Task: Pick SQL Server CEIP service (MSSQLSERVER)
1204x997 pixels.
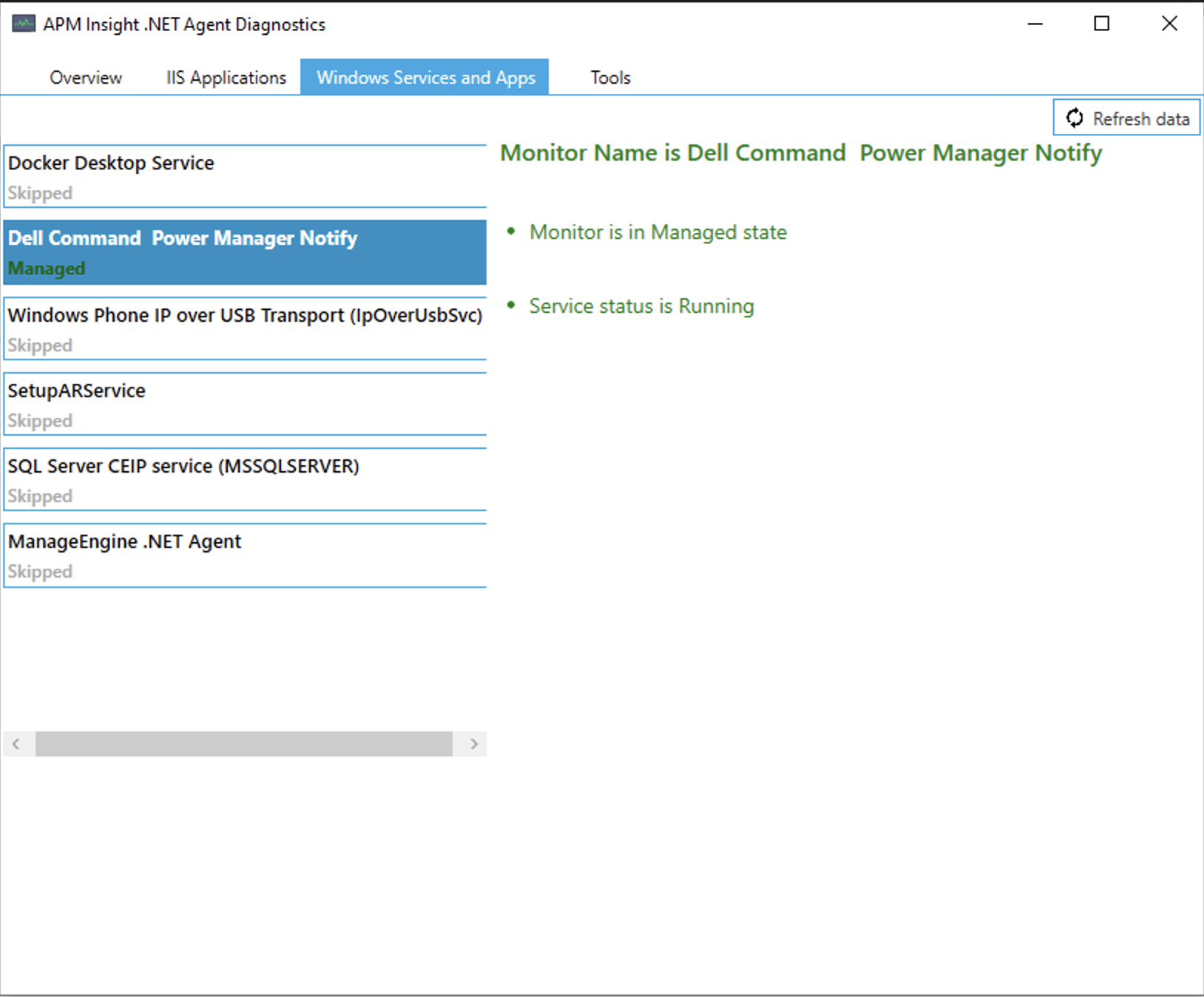Action: [245, 480]
